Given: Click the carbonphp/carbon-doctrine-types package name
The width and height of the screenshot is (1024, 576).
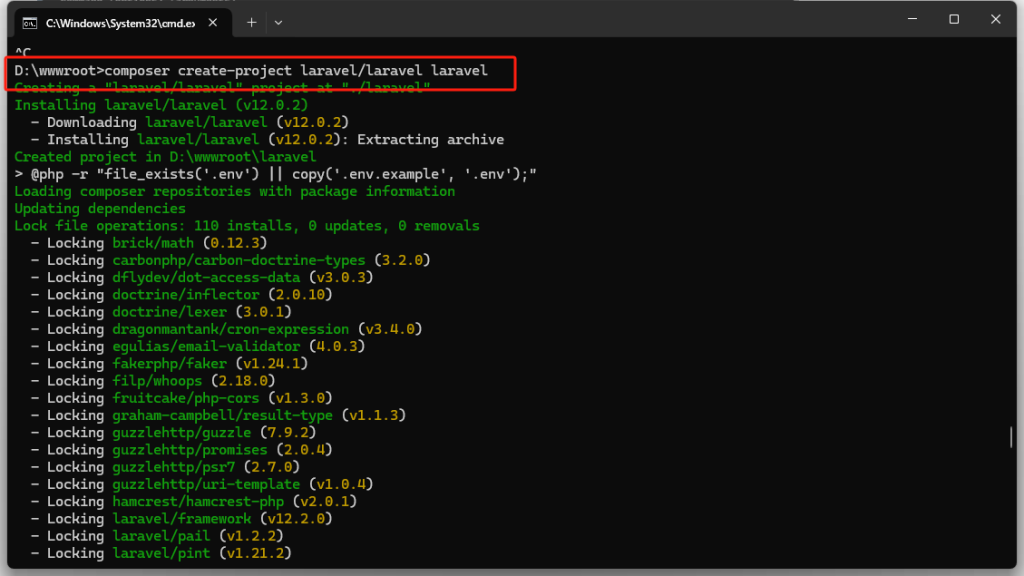Looking at the screenshot, I should 238,260.
